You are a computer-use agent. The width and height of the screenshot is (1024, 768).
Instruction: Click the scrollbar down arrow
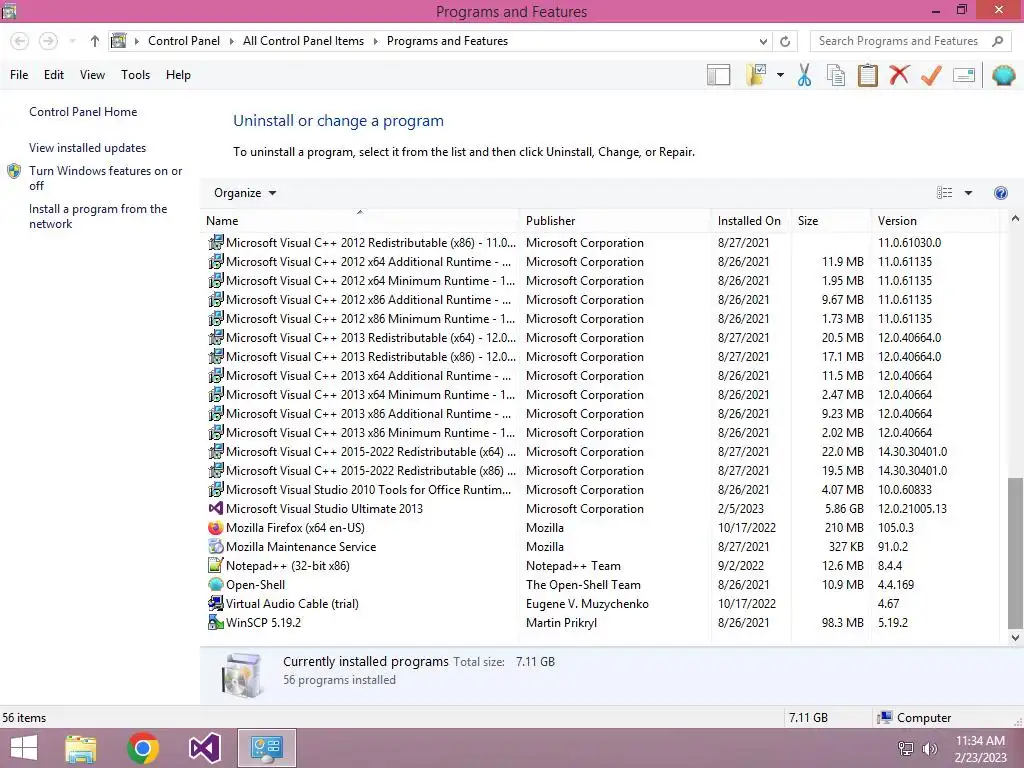tap(1015, 637)
